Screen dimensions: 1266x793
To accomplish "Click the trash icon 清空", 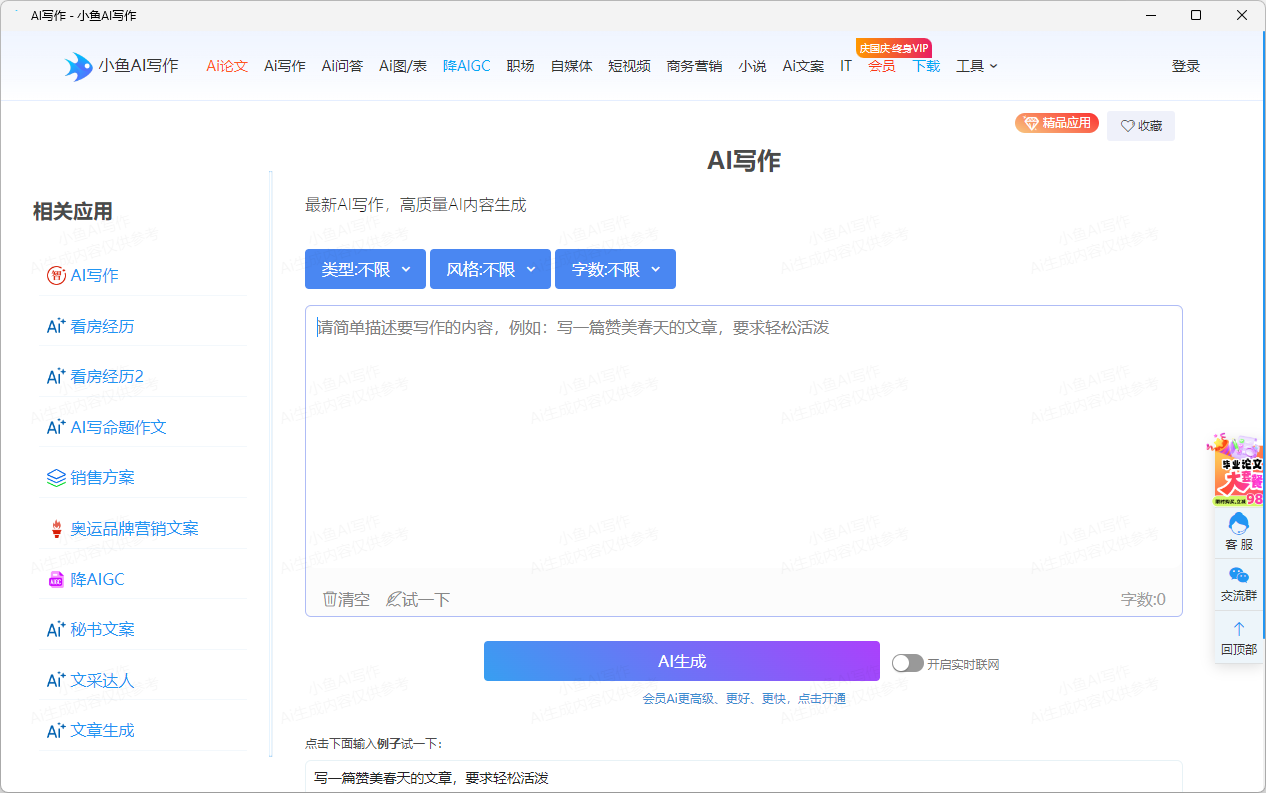I will [330, 599].
